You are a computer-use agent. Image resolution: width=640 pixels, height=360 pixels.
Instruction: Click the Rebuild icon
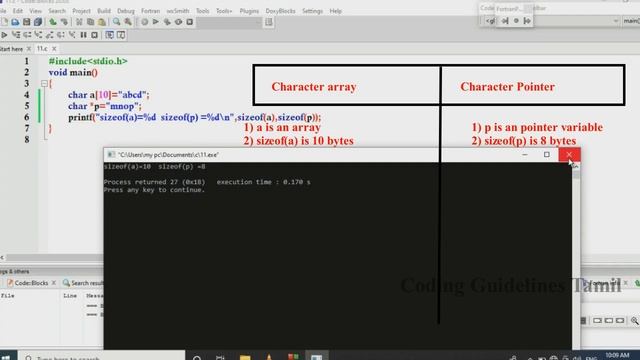[x=178, y=22]
